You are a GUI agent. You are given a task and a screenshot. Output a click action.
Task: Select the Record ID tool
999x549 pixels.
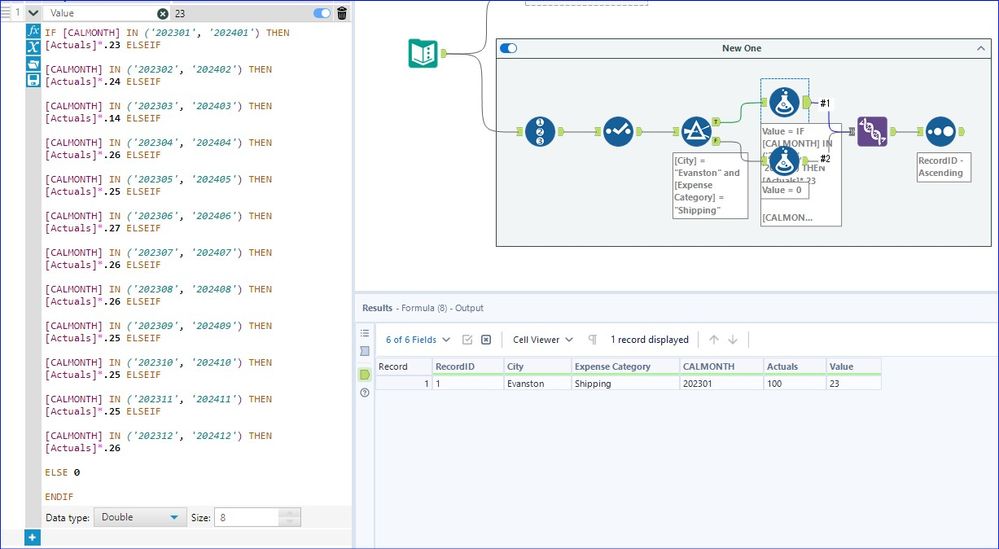point(540,132)
